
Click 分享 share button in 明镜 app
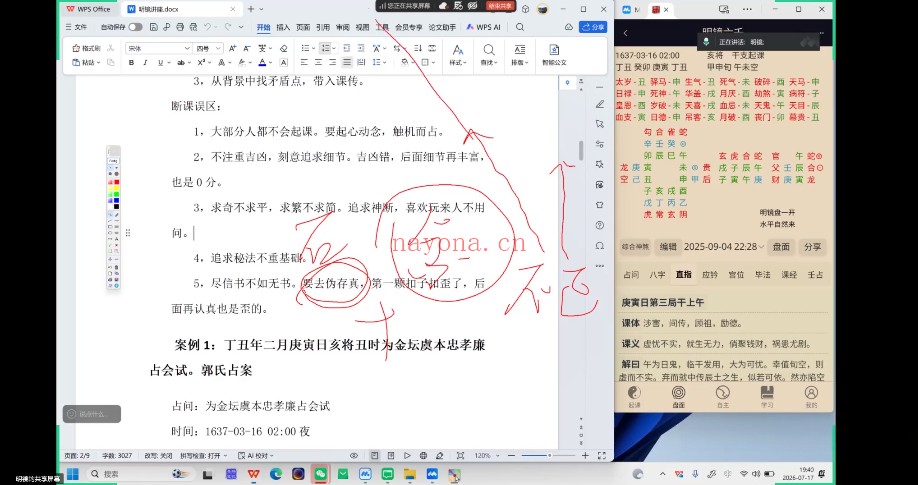(x=812, y=247)
